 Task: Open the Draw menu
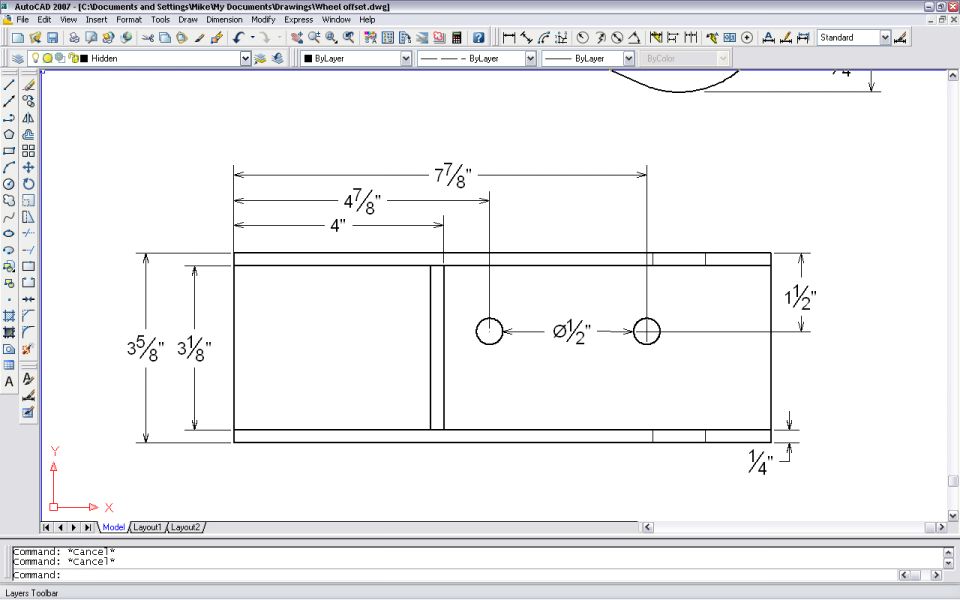(x=187, y=20)
